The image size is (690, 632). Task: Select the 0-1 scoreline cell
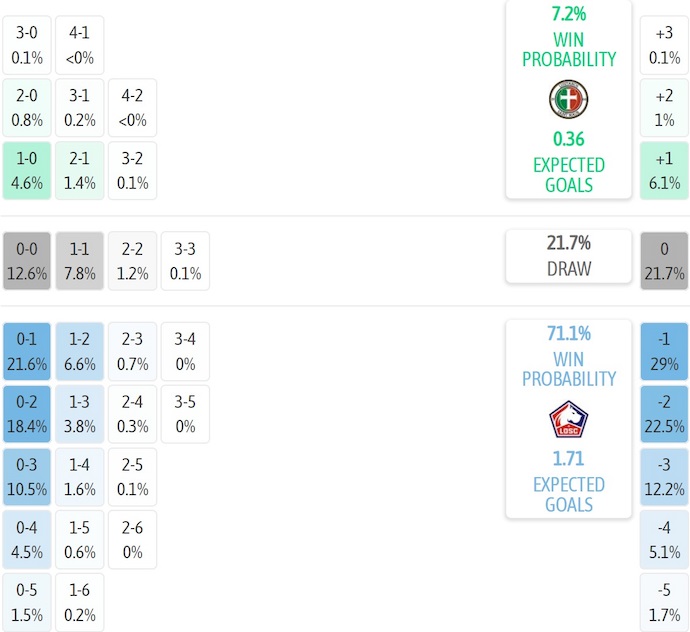coord(27,351)
